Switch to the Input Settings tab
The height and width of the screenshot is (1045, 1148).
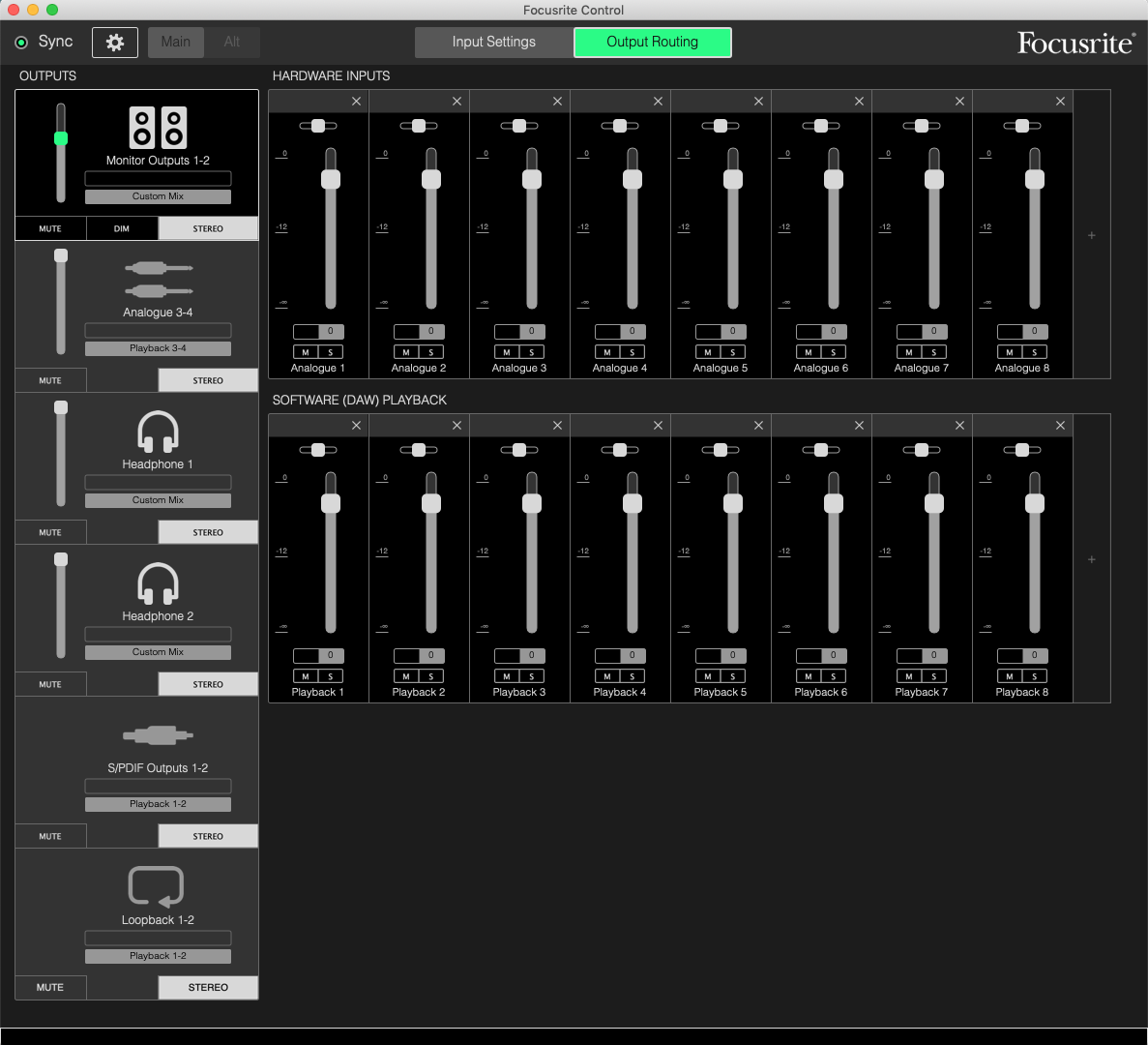pos(494,42)
